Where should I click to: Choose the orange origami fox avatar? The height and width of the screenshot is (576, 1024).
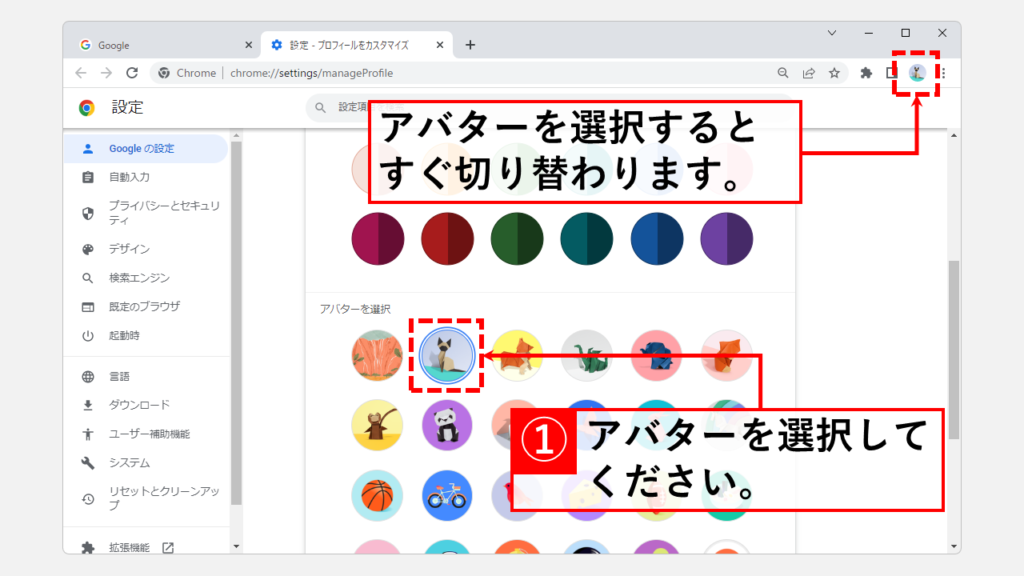coord(726,355)
